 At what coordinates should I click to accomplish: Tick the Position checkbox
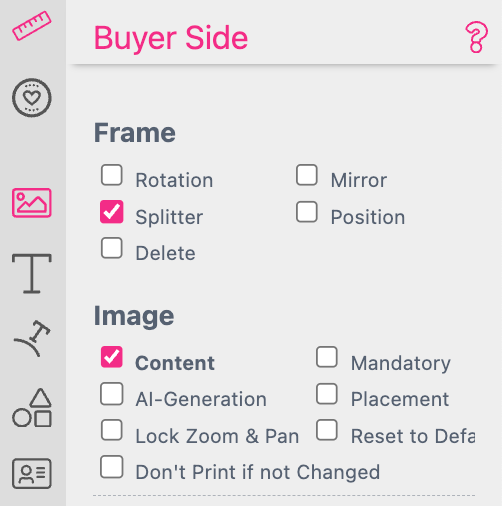point(307,212)
